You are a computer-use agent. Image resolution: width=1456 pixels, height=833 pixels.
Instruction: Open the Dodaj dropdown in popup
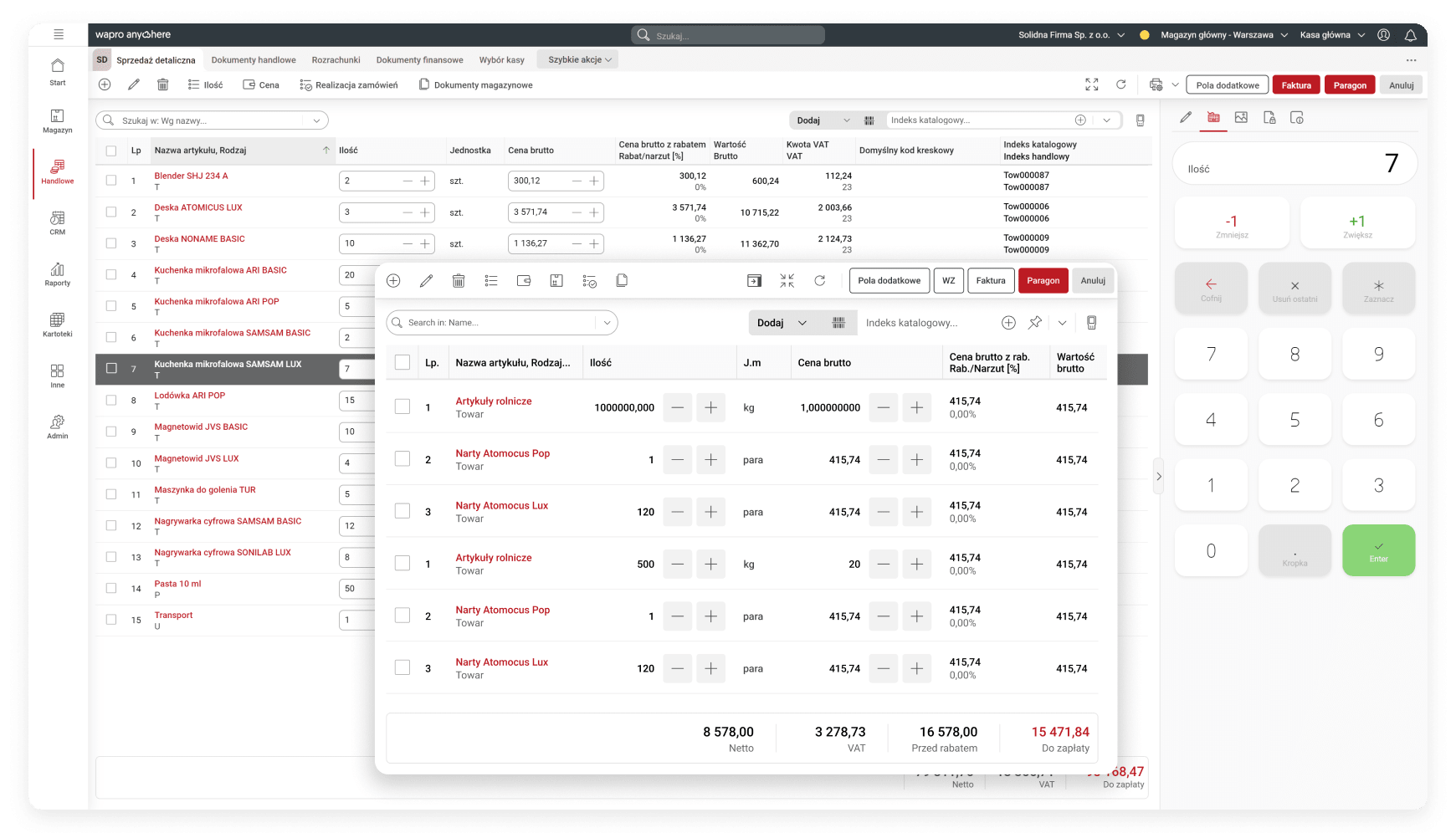782,323
